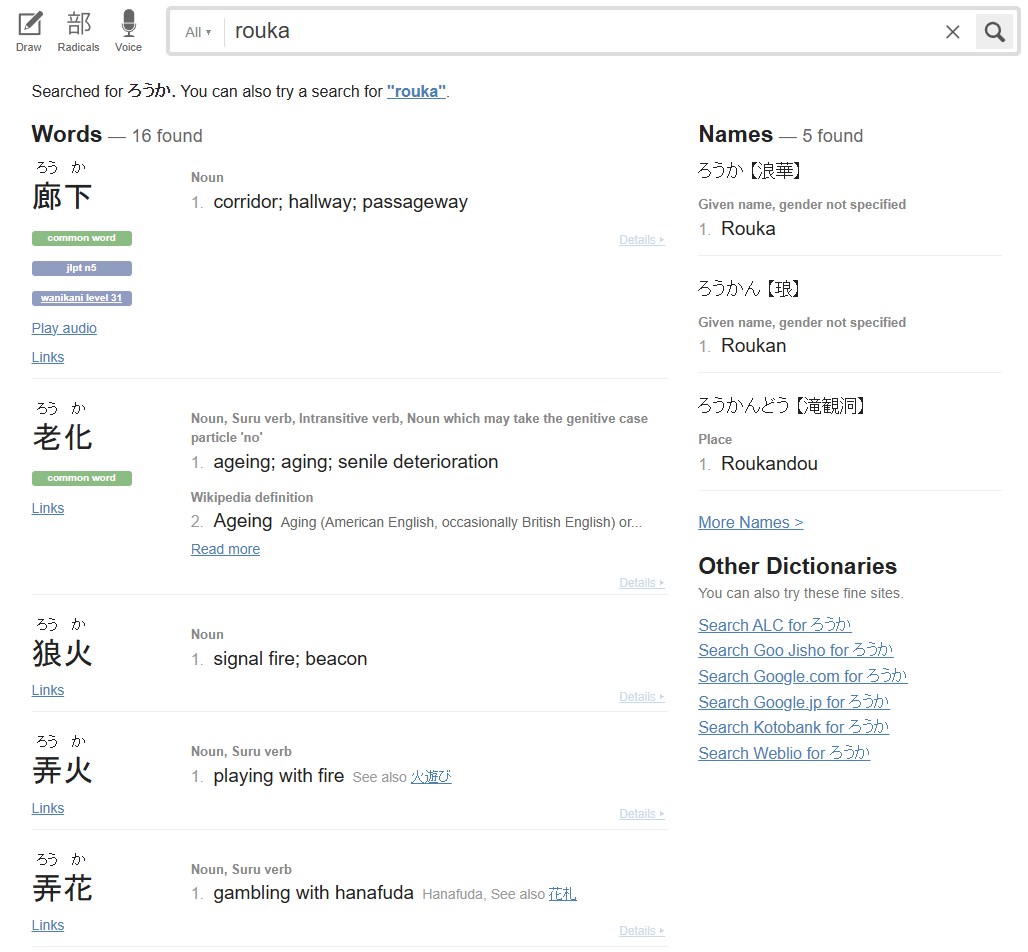
Task: Search instead for quoted "rouka"
Action: coord(416,91)
